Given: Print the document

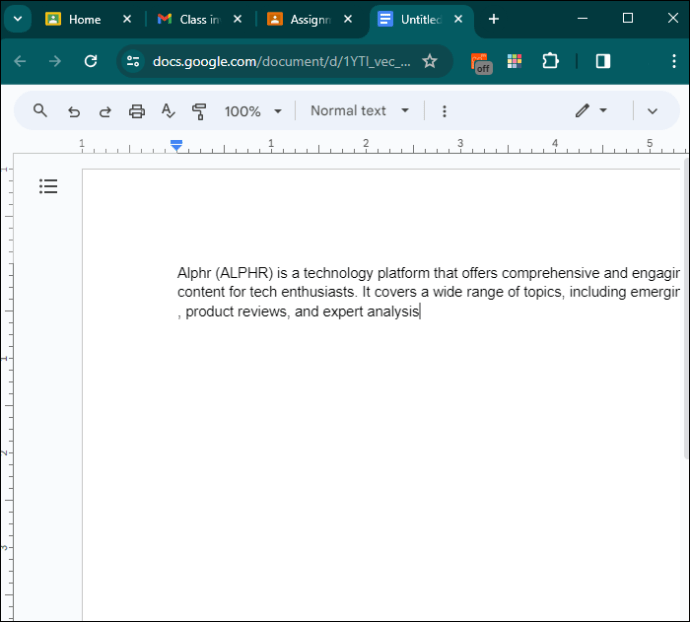Looking at the screenshot, I should tap(137, 111).
